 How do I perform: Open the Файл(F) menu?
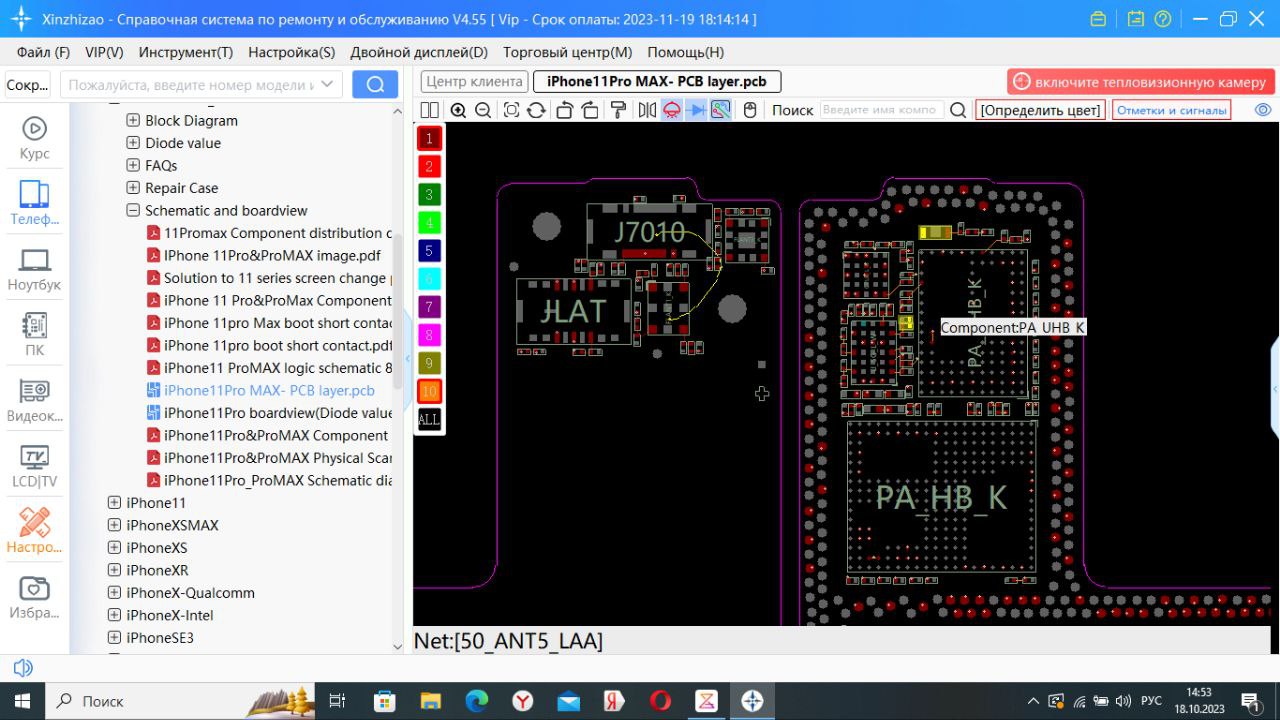point(43,52)
